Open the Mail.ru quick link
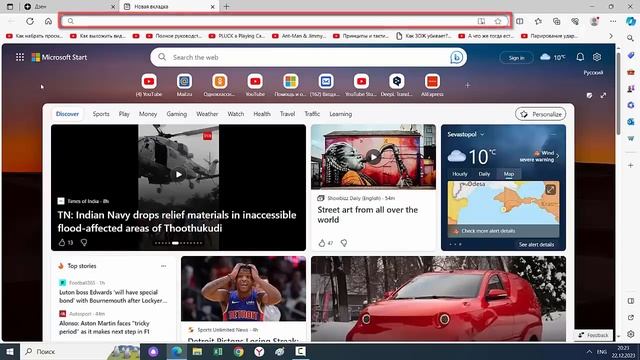This screenshot has width=640, height=360. [x=184, y=85]
